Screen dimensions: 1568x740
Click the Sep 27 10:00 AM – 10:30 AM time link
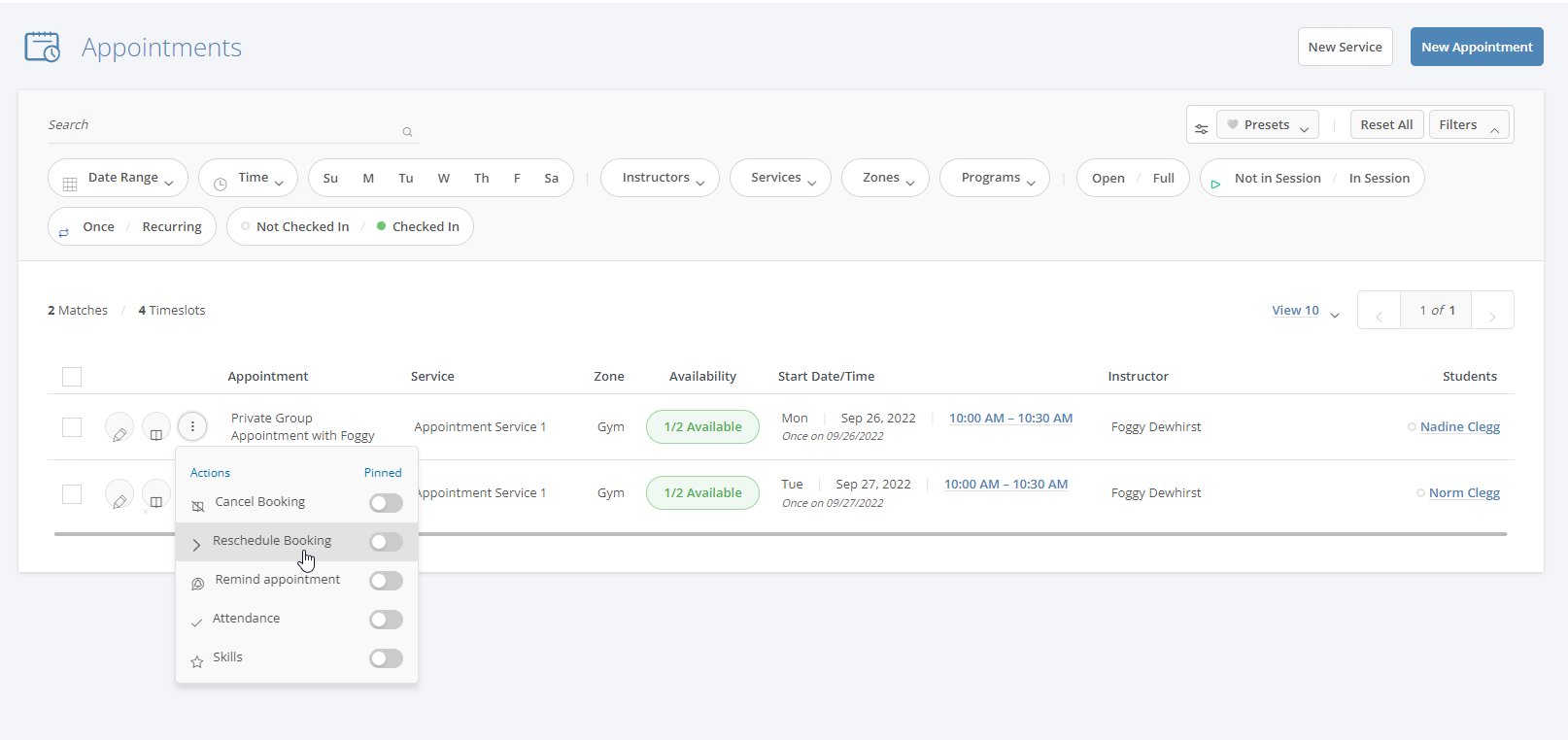(1006, 485)
